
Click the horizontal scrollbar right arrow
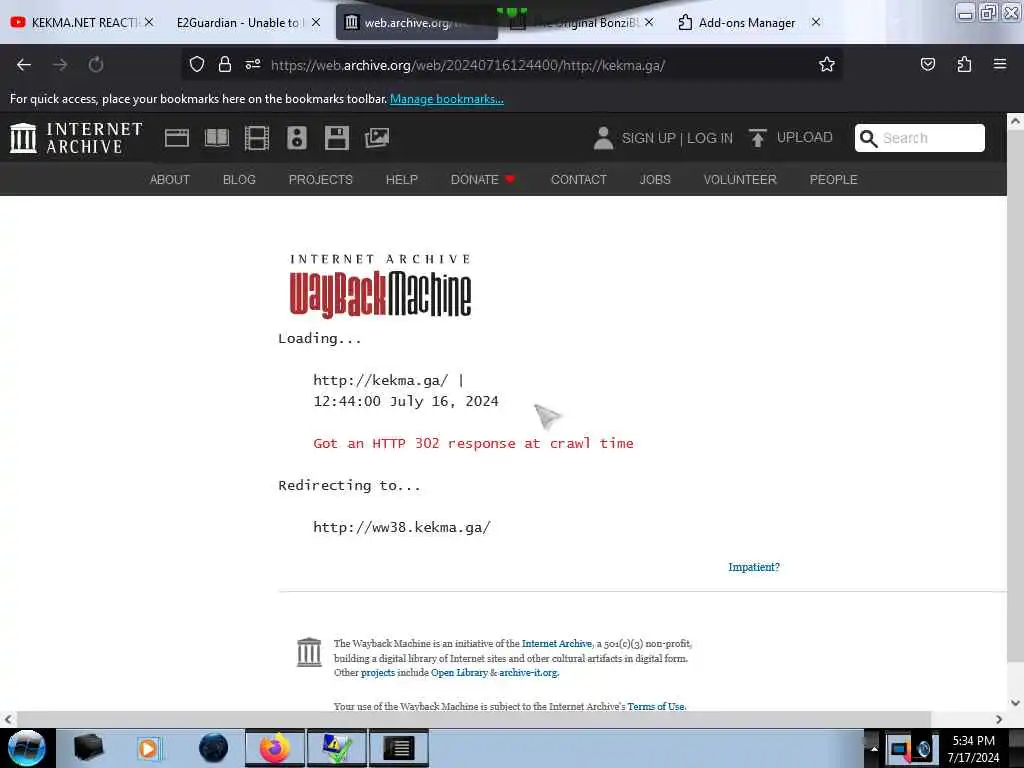pos(999,719)
